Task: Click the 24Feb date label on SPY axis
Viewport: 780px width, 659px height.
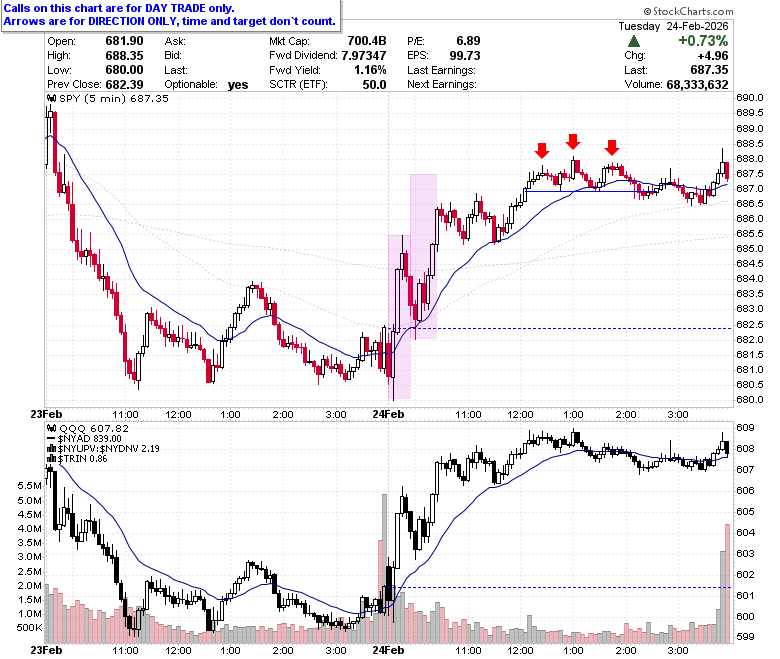Action: click(x=389, y=414)
